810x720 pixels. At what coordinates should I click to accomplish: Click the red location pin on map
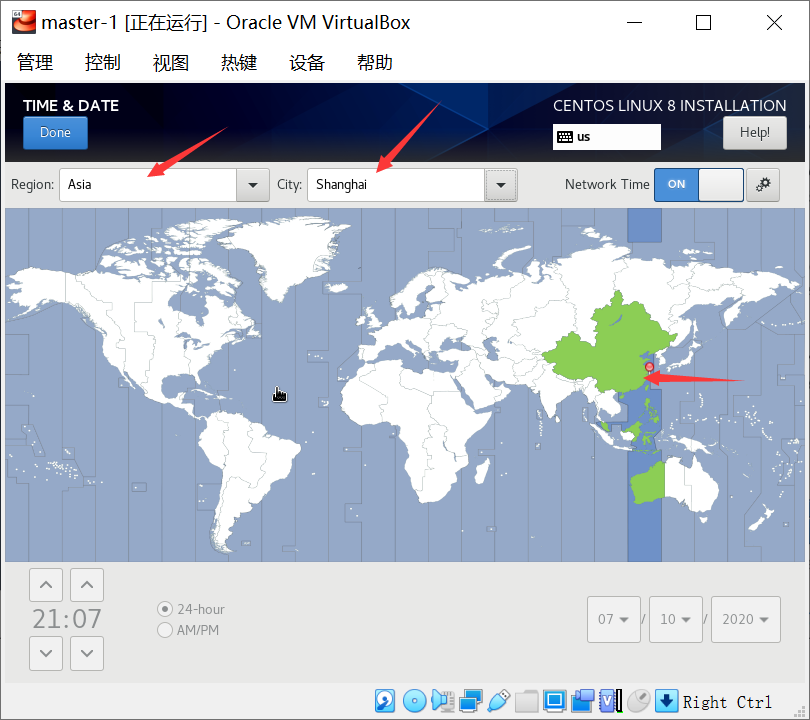point(649,367)
